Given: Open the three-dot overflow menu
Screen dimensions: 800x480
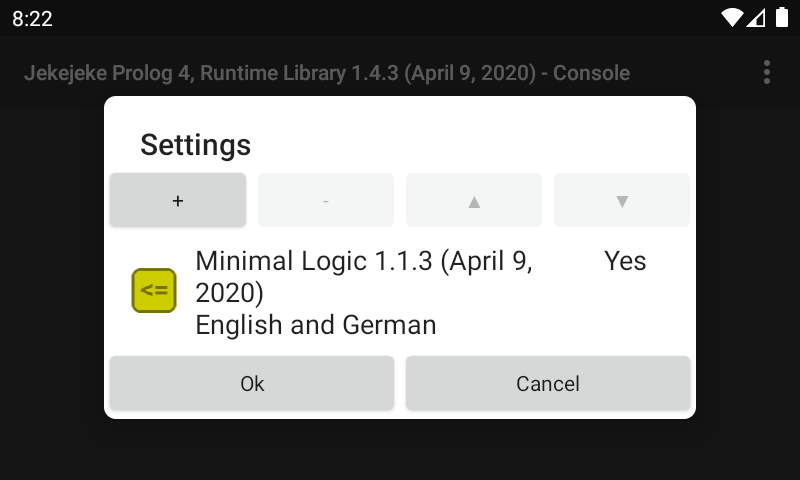Looking at the screenshot, I should point(767,72).
